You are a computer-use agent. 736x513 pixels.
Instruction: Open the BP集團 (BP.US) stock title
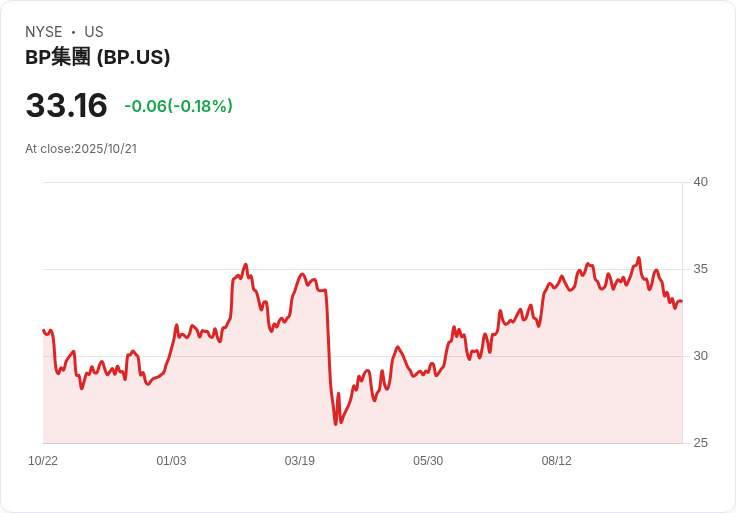[x=97, y=58]
